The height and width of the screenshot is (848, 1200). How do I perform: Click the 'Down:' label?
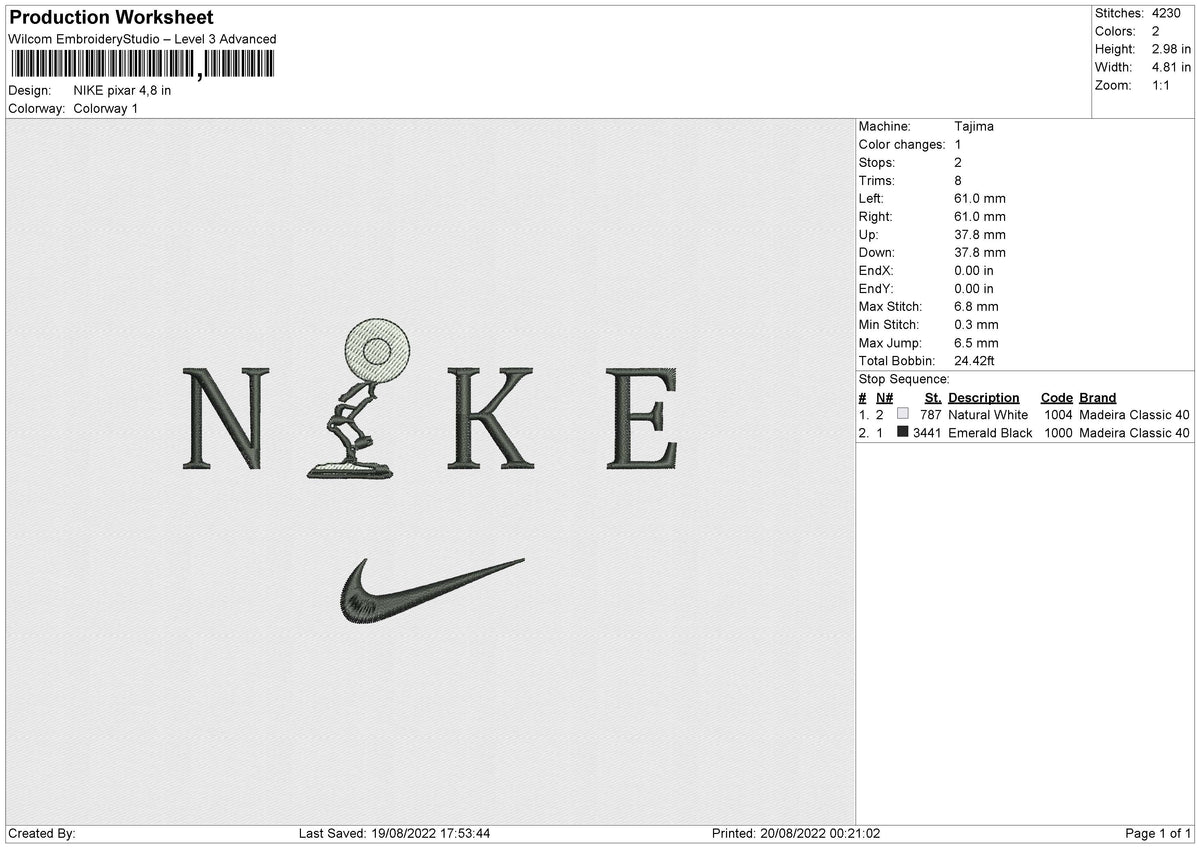(877, 253)
